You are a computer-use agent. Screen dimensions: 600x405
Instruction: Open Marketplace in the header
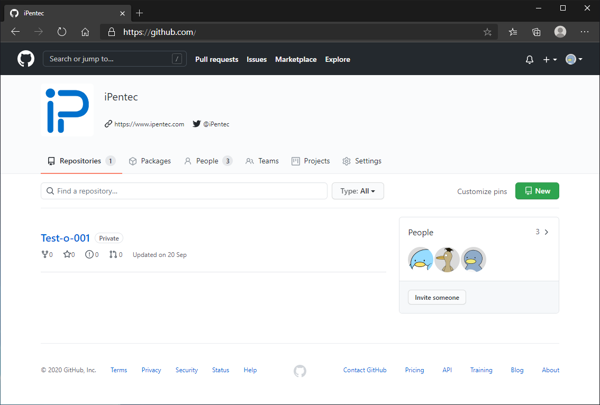pyautogui.click(x=296, y=59)
